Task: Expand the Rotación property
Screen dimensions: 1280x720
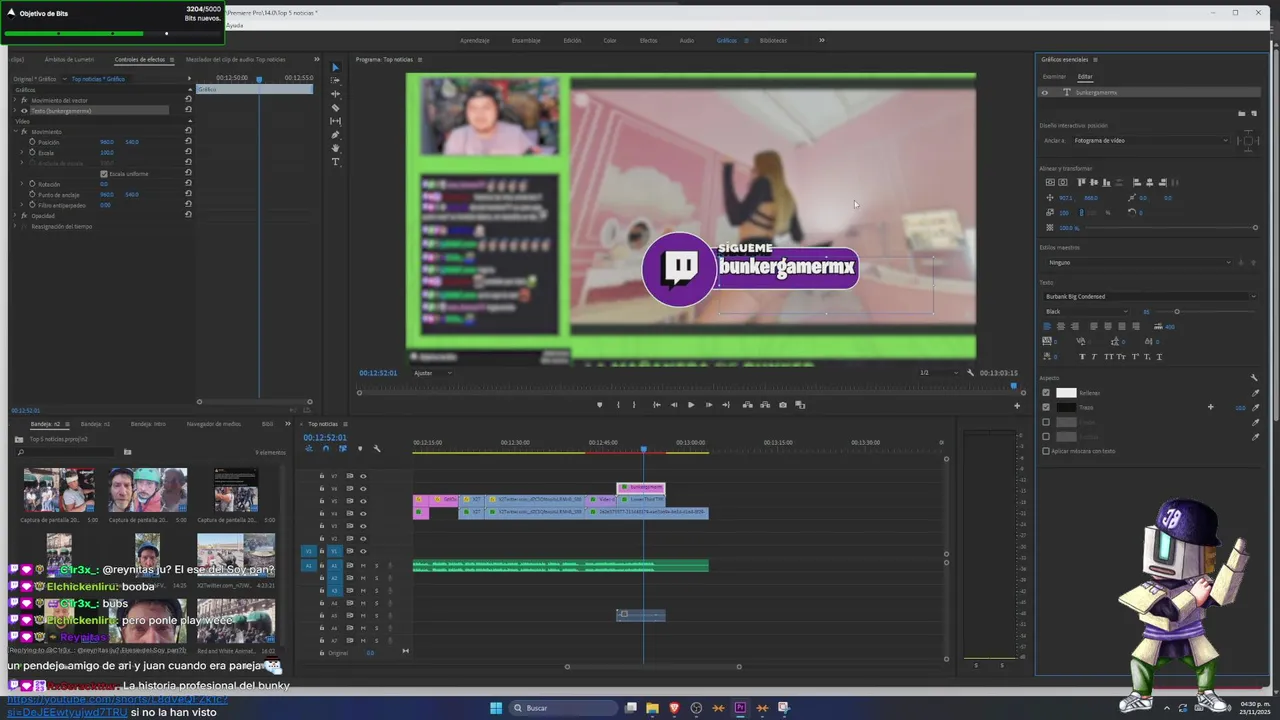Action: [24, 184]
